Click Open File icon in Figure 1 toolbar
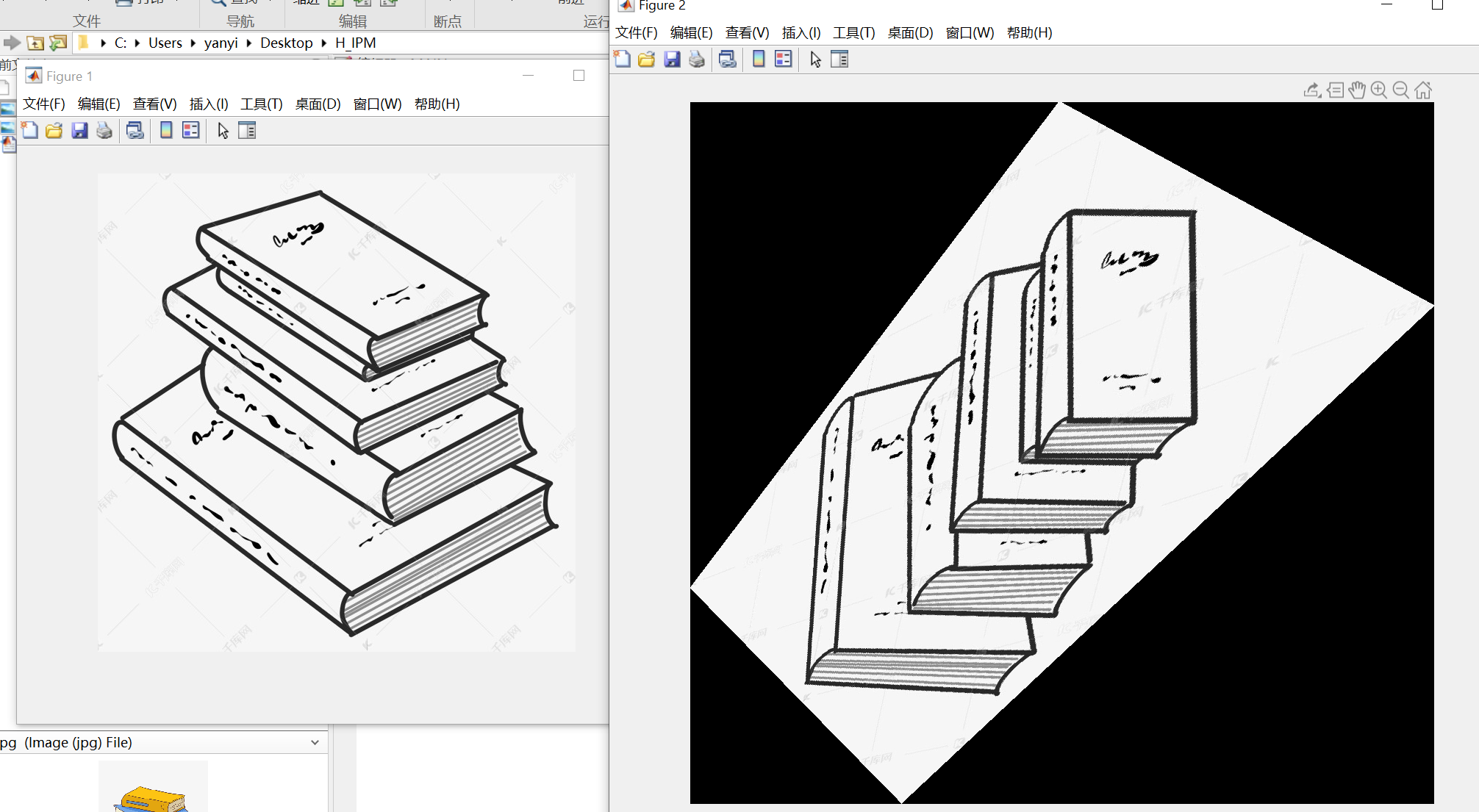 pyautogui.click(x=54, y=131)
